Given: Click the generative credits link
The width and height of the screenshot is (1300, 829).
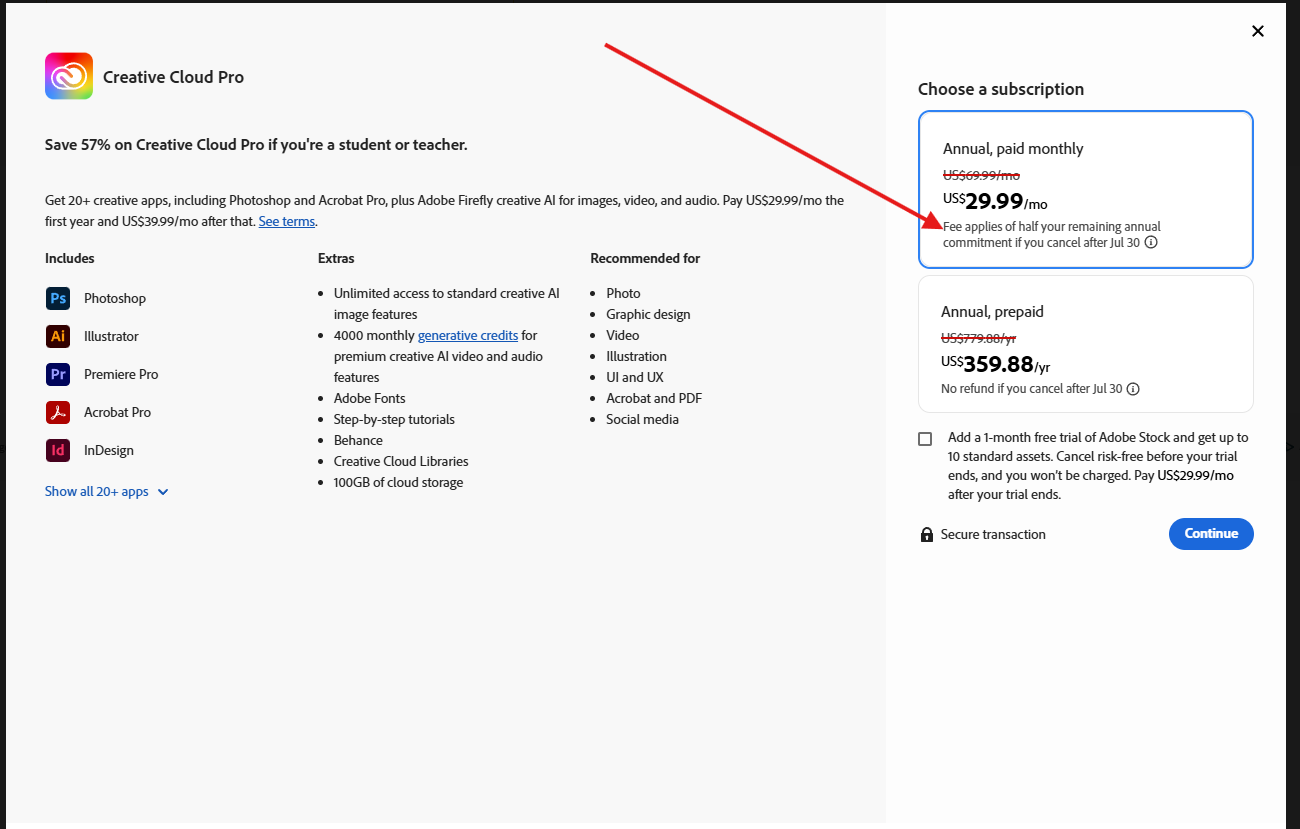Looking at the screenshot, I should (x=468, y=334).
